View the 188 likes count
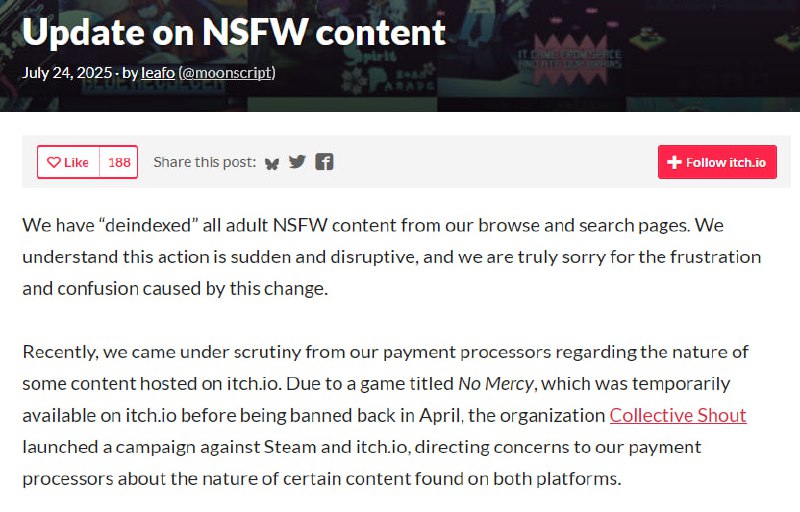Image resolution: width=800 pixels, height=512 pixels. 119,163
